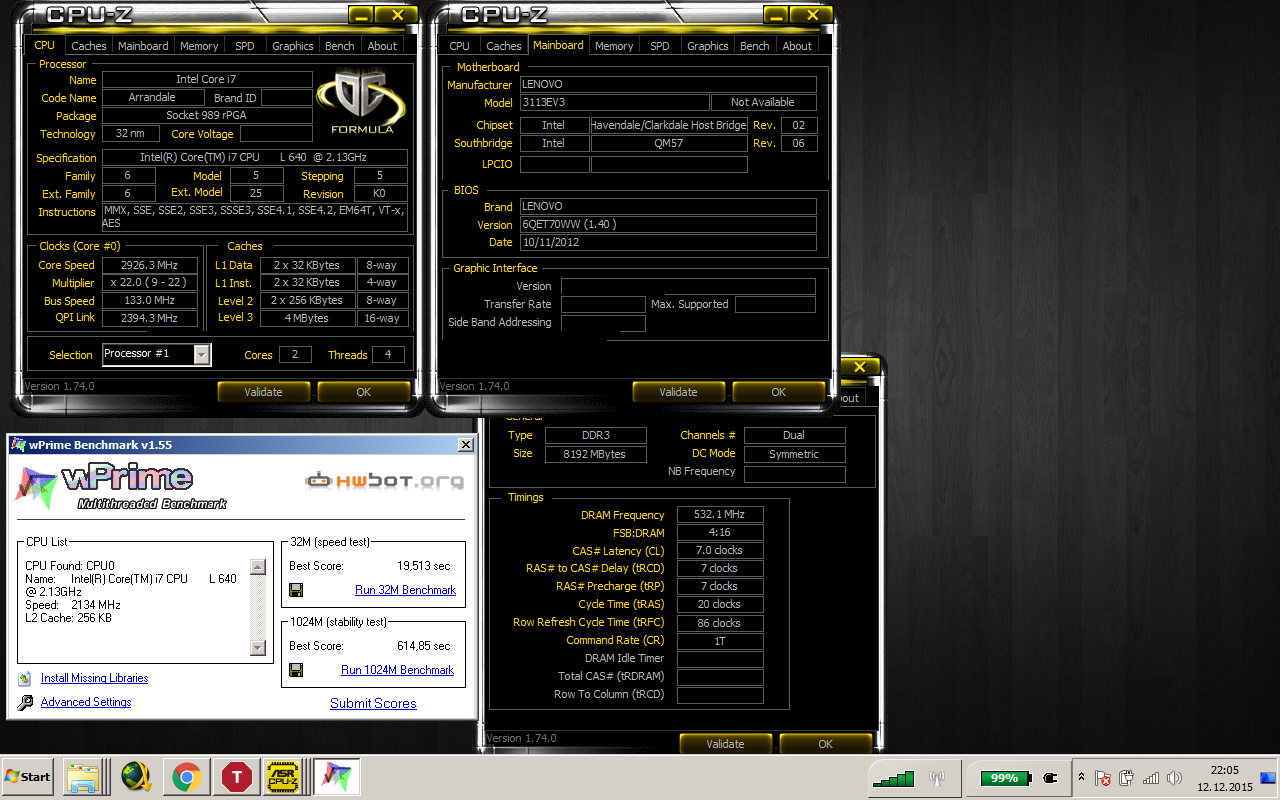
Task: Click the save icon beside the 1024M benchmark
Action: pyautogui.click(x=296, y=670)
